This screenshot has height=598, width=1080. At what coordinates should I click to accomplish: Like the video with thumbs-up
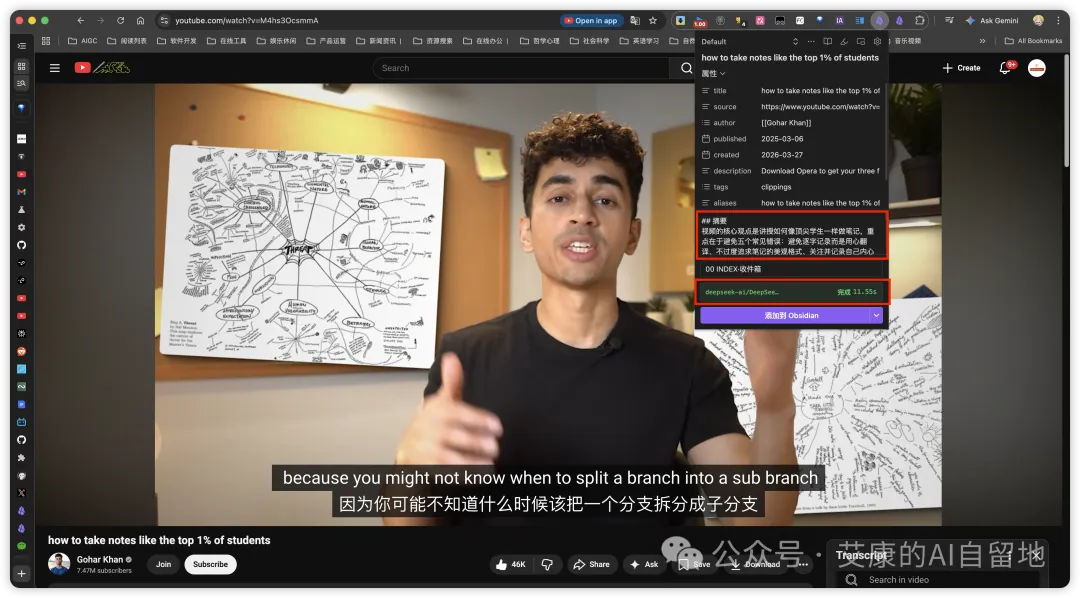[510, 564]
